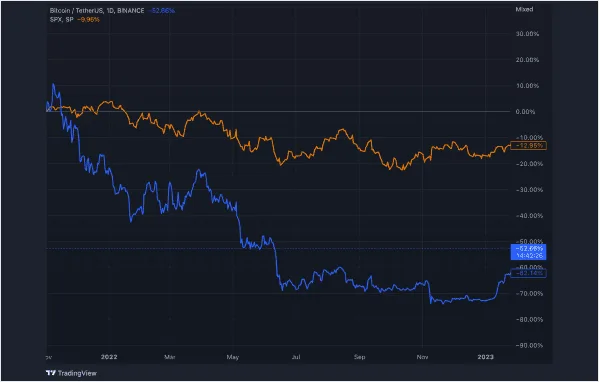
Task: Click the outlined blue -62.14% axis tag
Action: click(x=528, y=273)
